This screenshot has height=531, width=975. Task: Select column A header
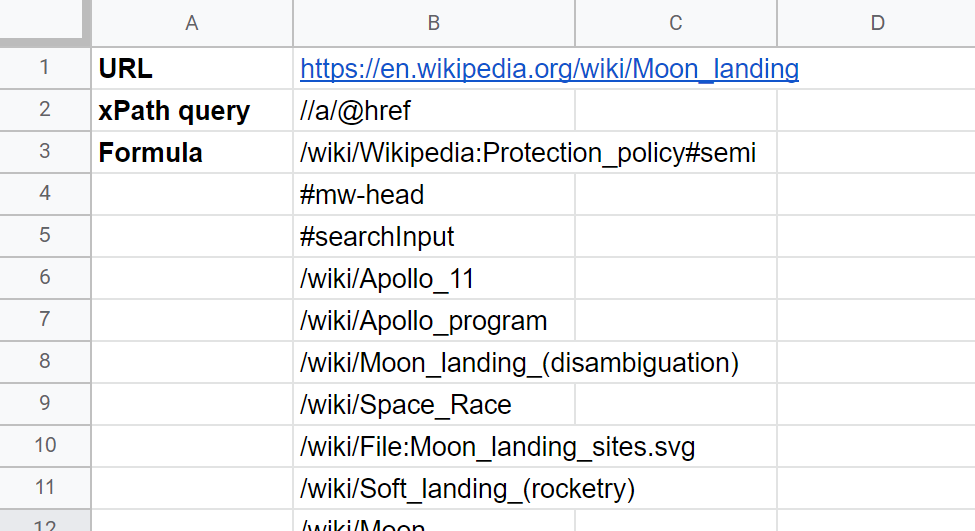(x=192, y=23)
